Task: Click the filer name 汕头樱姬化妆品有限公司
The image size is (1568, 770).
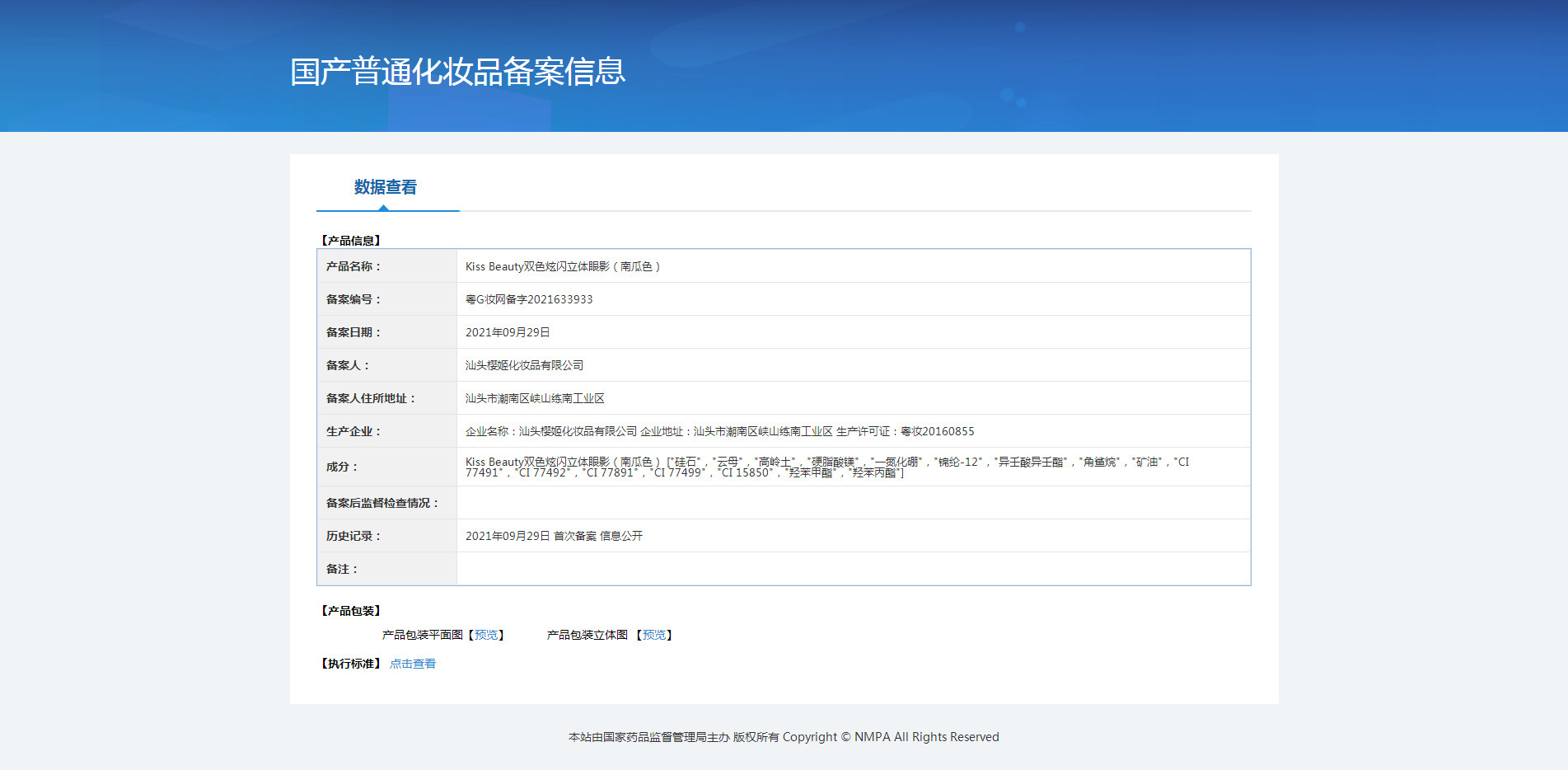Action: [524, 365]
